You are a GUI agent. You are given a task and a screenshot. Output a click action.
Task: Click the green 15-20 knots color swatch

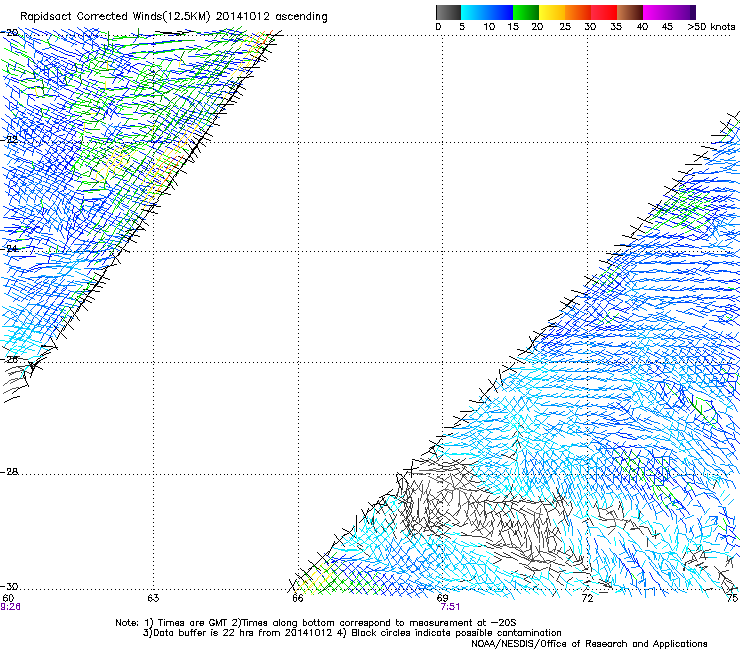click(526, 12)
